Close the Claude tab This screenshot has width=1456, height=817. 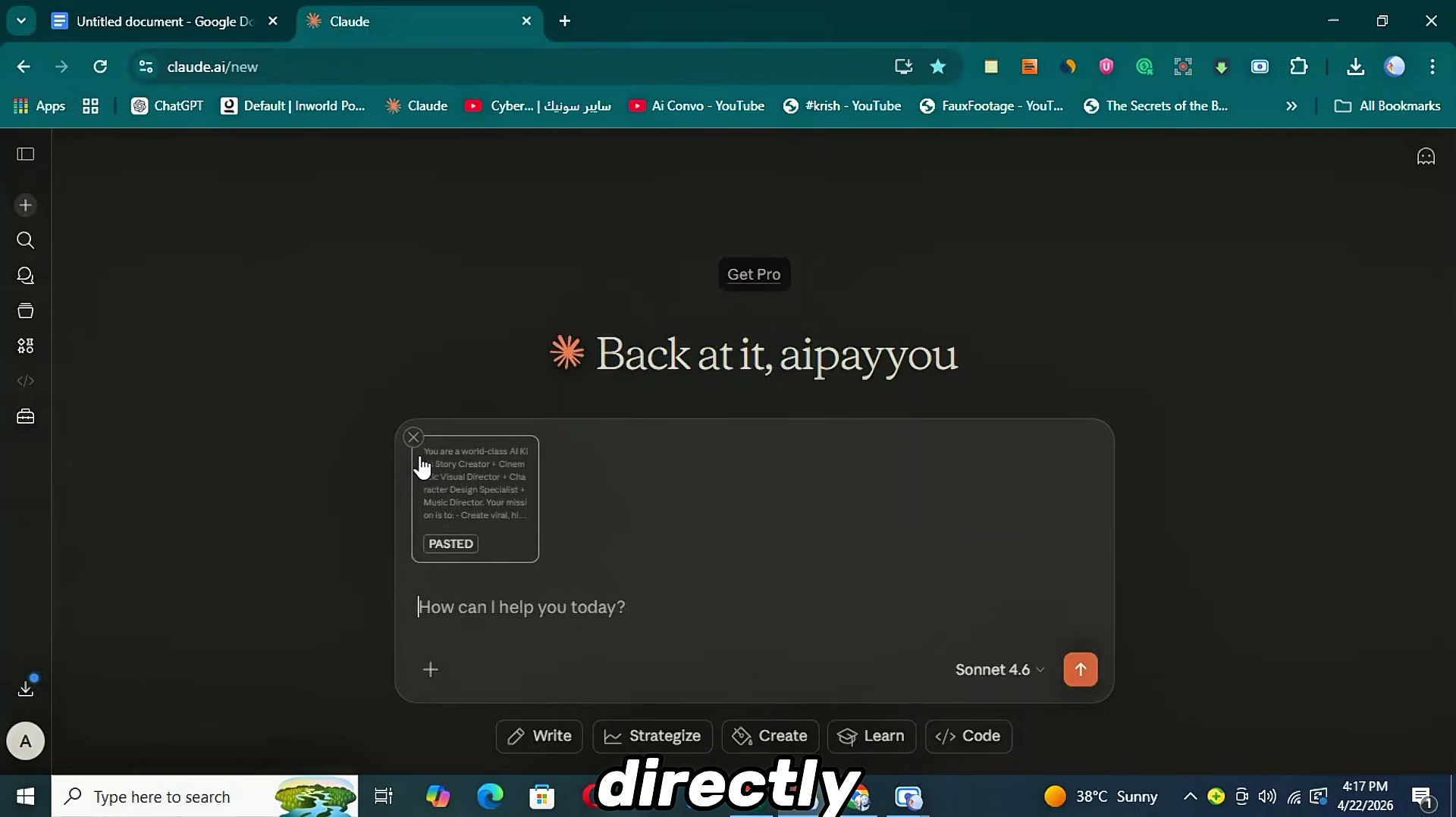[527, 21]
